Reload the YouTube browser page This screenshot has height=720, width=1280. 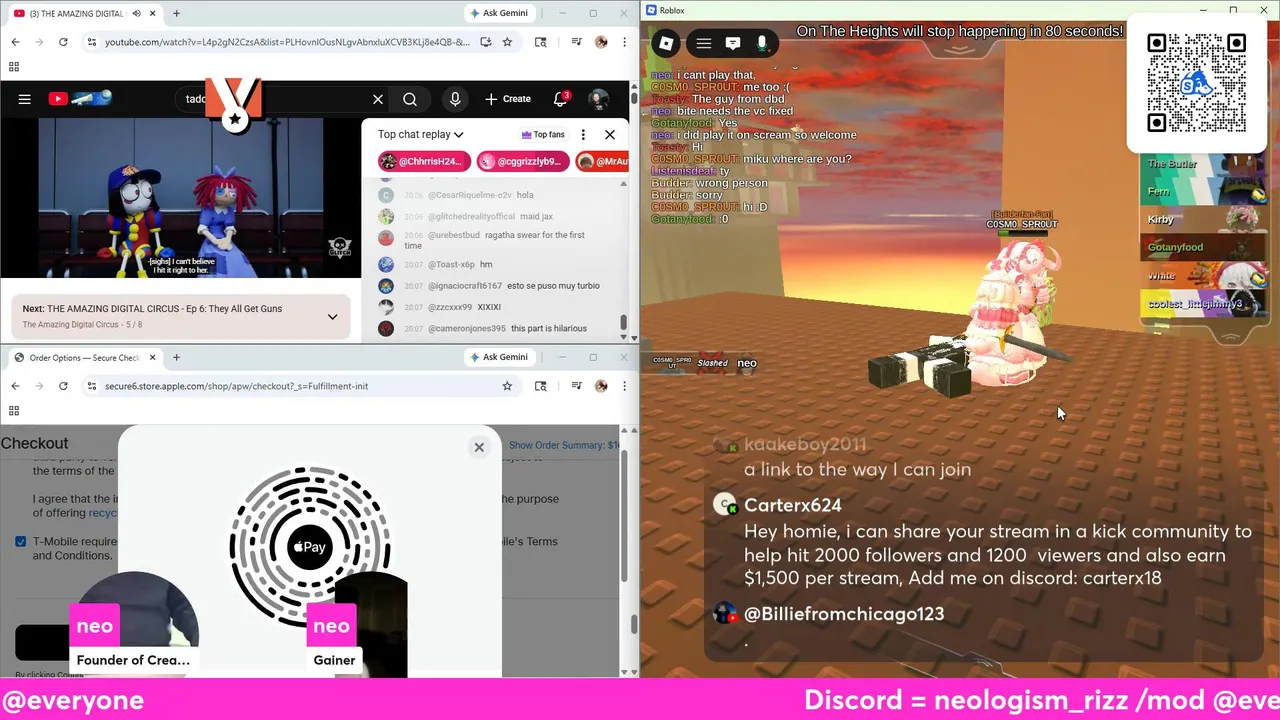[63, 42]
